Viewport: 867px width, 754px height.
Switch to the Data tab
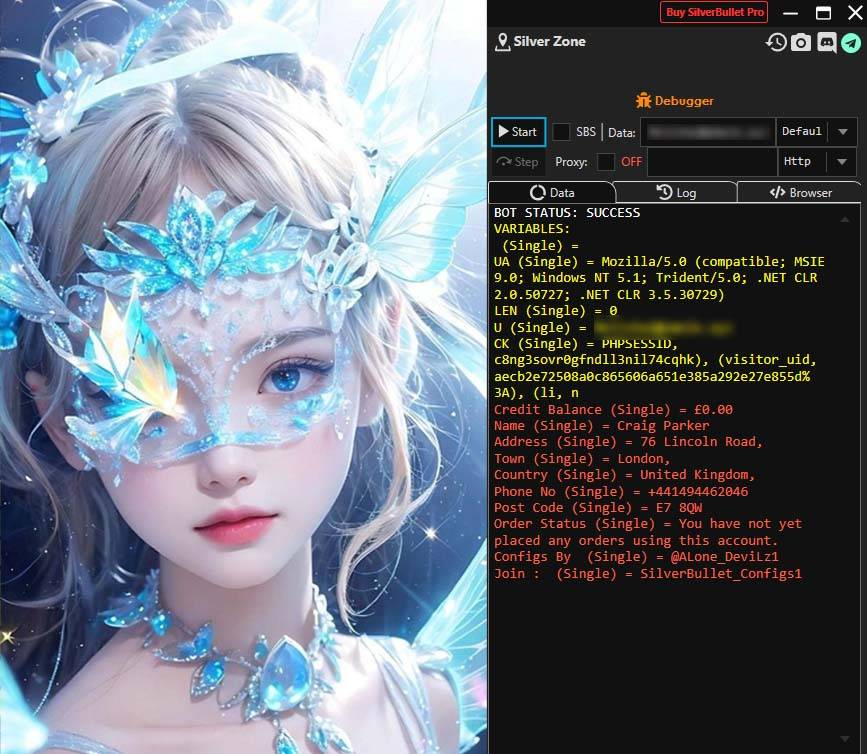tap(552, 192)
